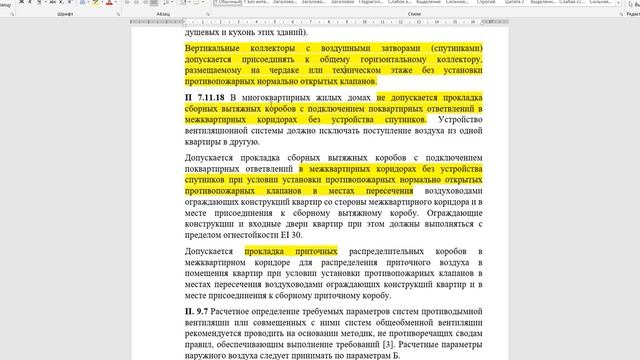Click the text EI 30
The image size is (640, 360).
[291, 235]
